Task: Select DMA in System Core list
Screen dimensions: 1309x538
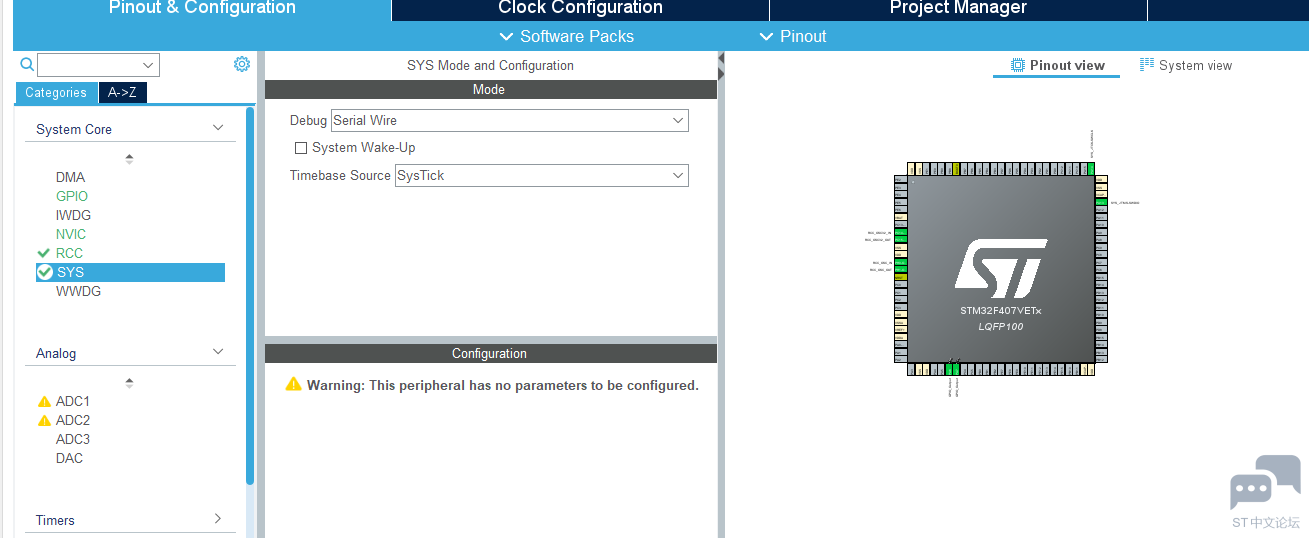Action: [71, 177]
